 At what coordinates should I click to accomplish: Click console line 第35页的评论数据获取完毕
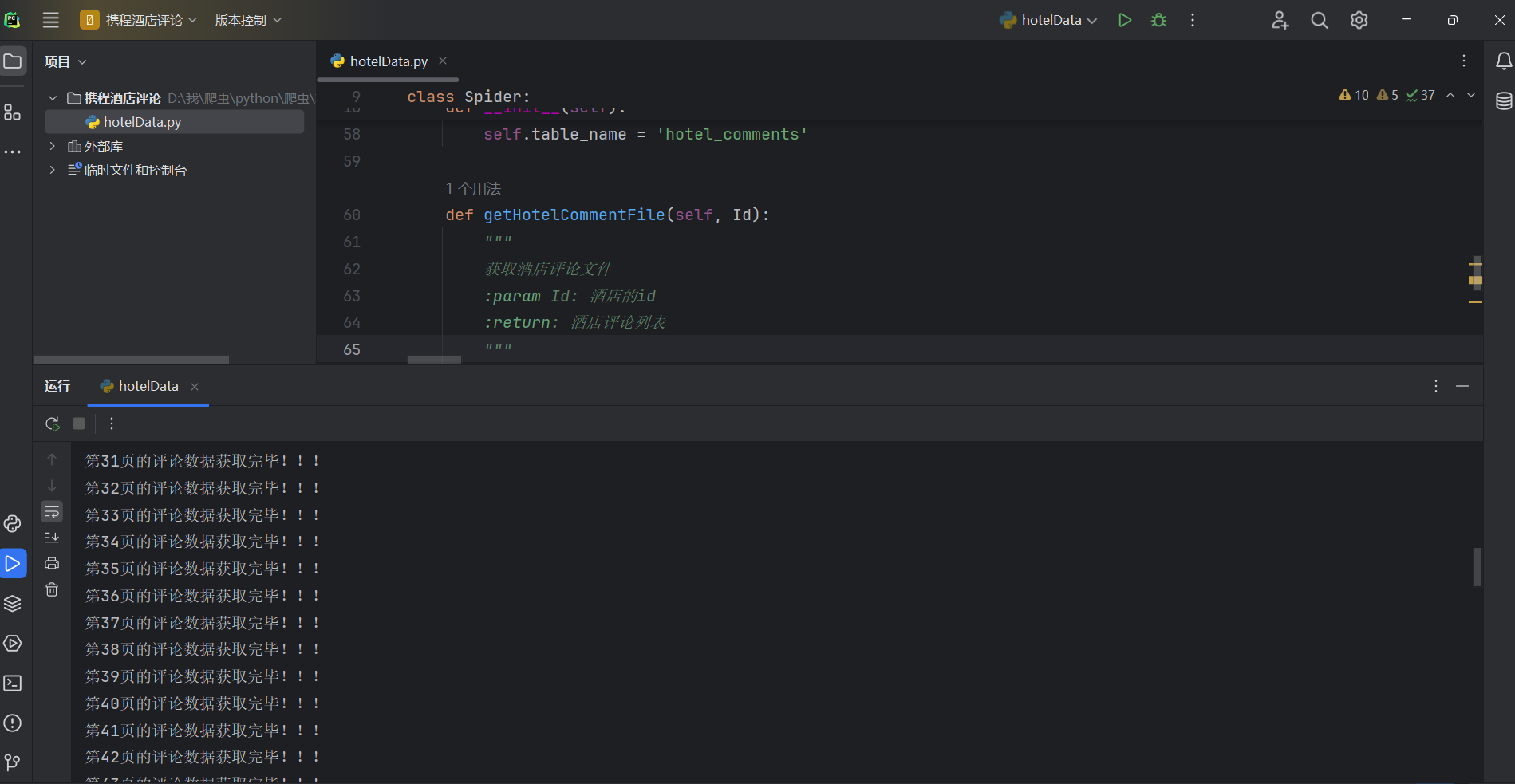point(203,569)
